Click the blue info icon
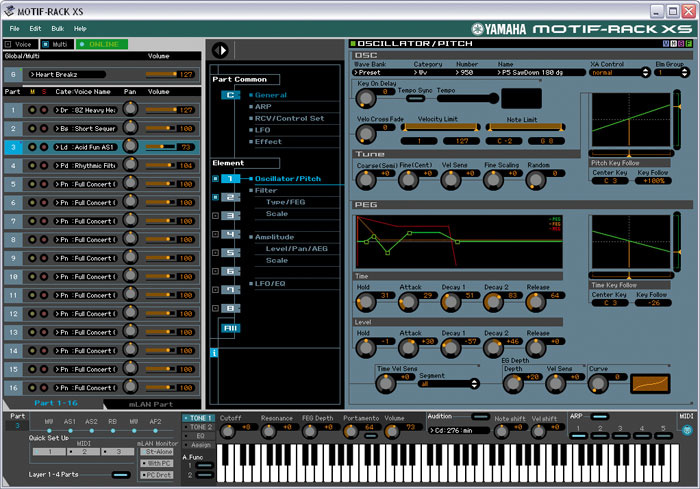This screenshot has width=700, height=489. [x=214, y=353]
